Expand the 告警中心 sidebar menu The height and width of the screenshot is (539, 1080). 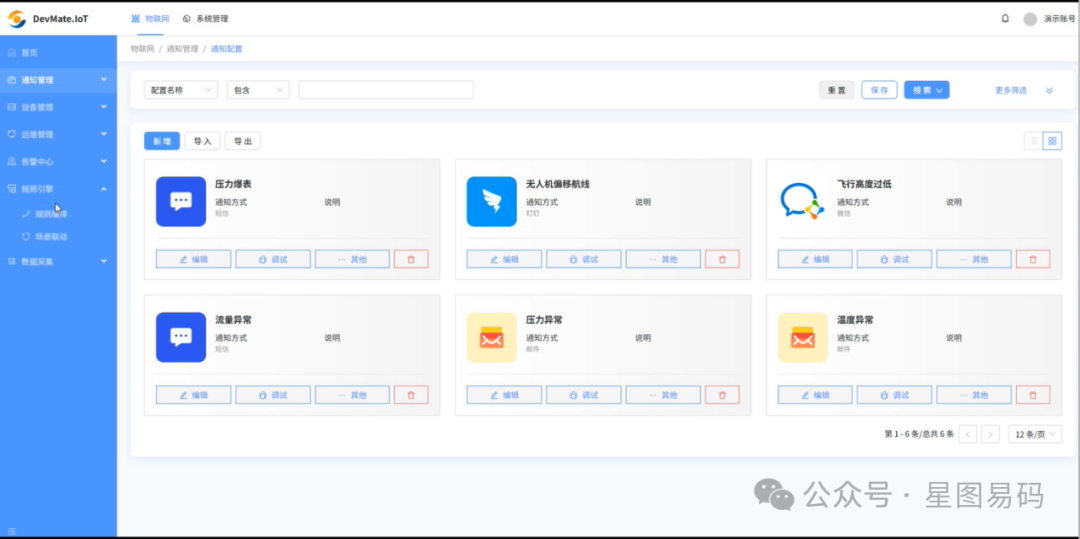(59, 162)
